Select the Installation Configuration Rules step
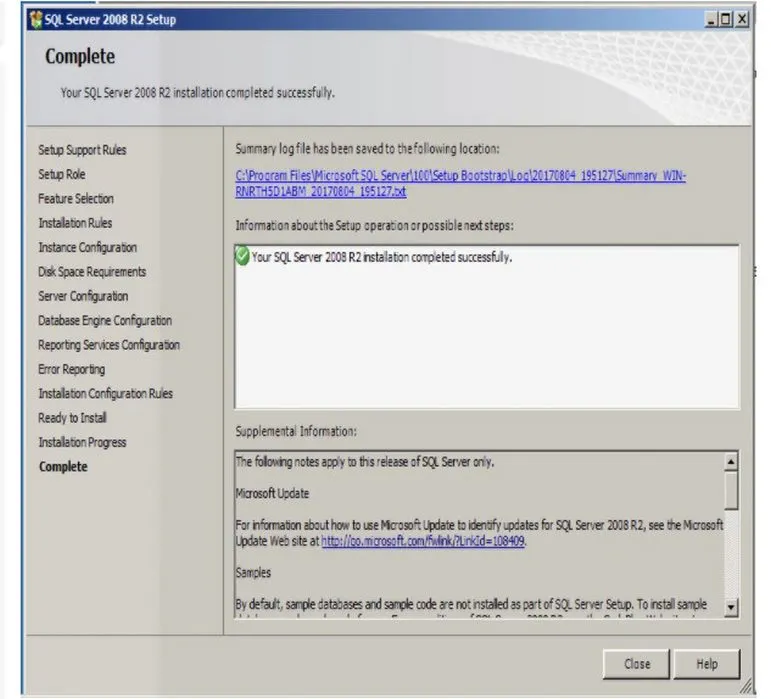The height and width of the screenshot is (699, 771). 106,393
